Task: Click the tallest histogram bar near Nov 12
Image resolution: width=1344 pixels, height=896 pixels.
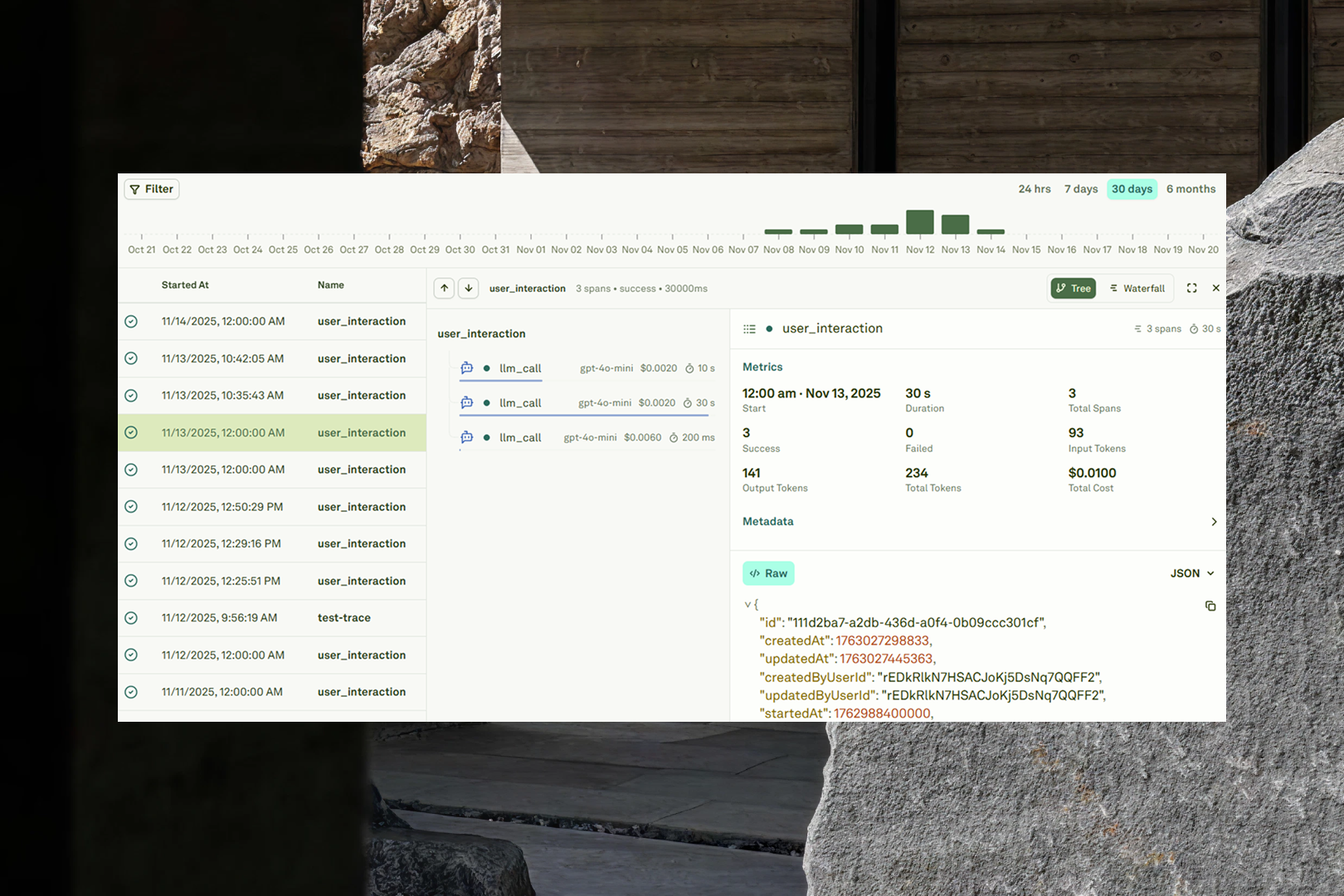Action: tap(920, 221)
